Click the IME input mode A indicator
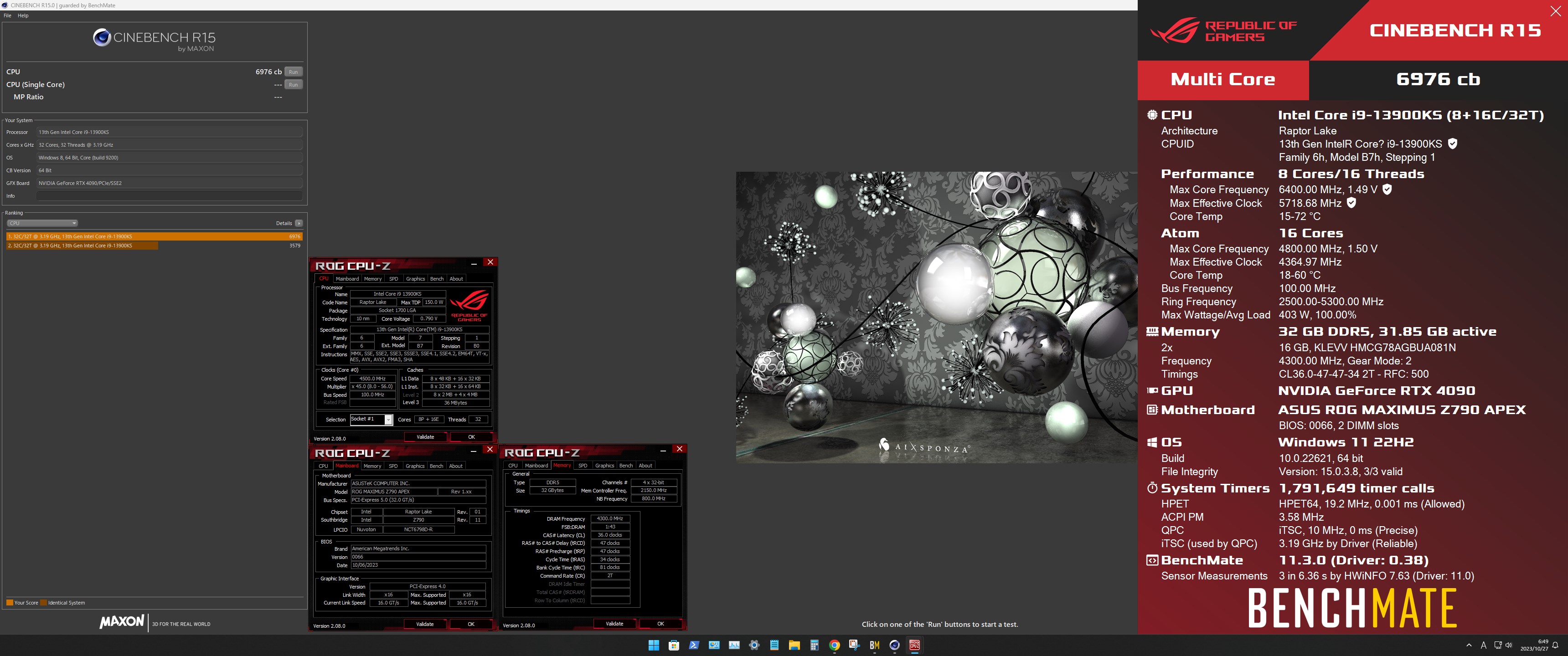 tap(1483, 645)
